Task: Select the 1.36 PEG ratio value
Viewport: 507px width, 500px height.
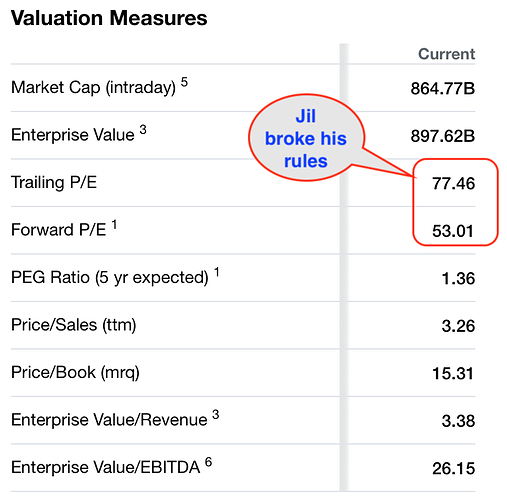Action: (458, 279)
